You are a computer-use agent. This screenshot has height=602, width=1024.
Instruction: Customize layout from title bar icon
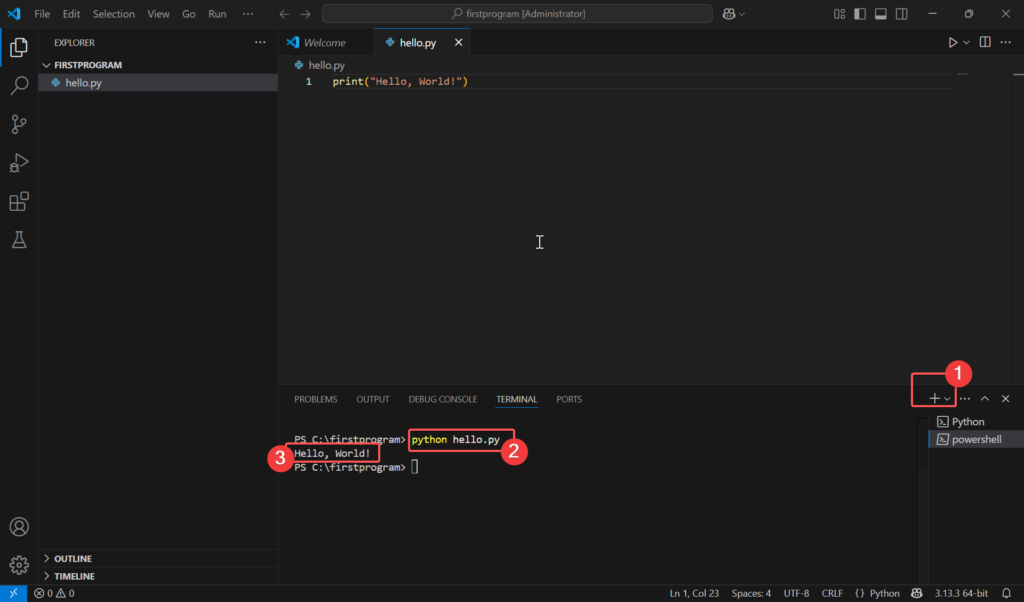839,14
